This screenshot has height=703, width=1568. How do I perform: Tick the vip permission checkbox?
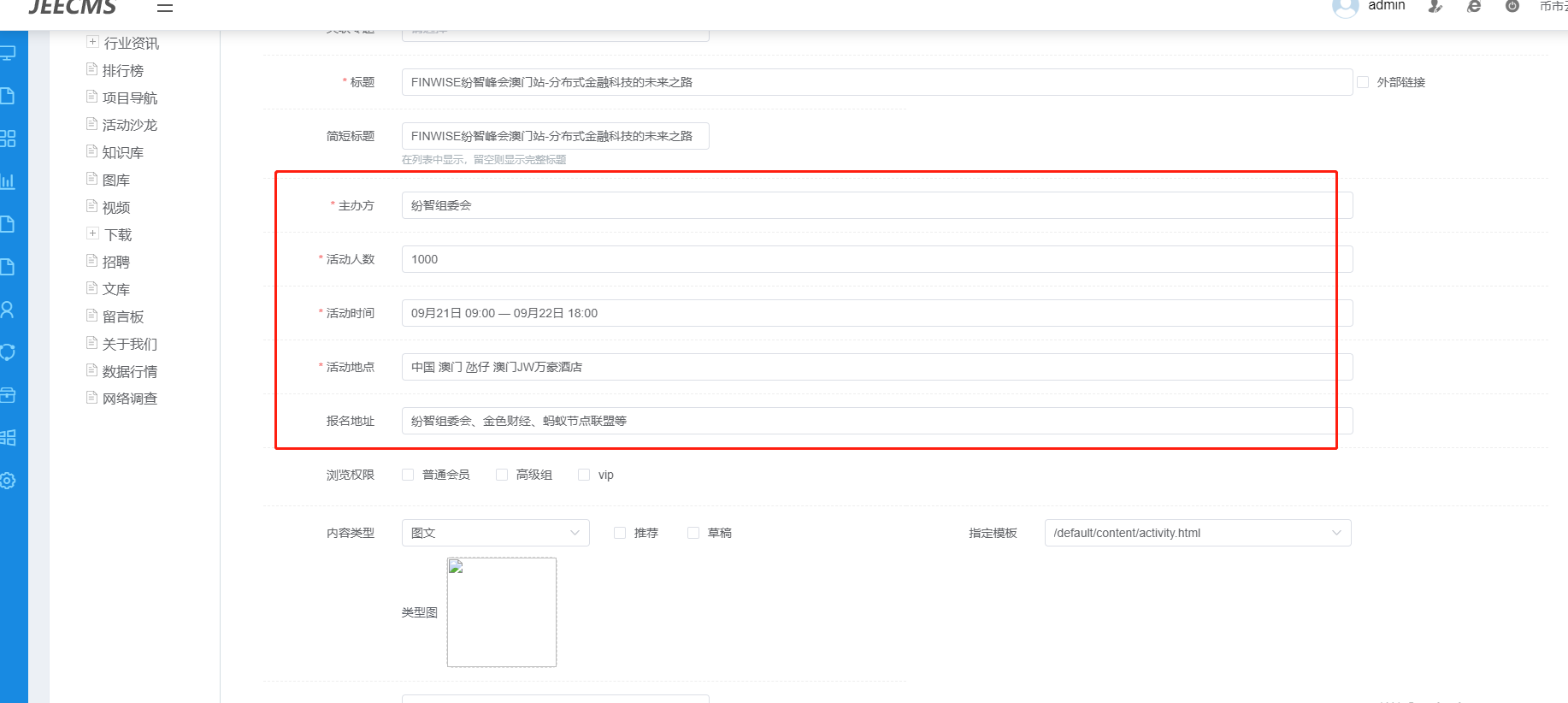point(584,475)
